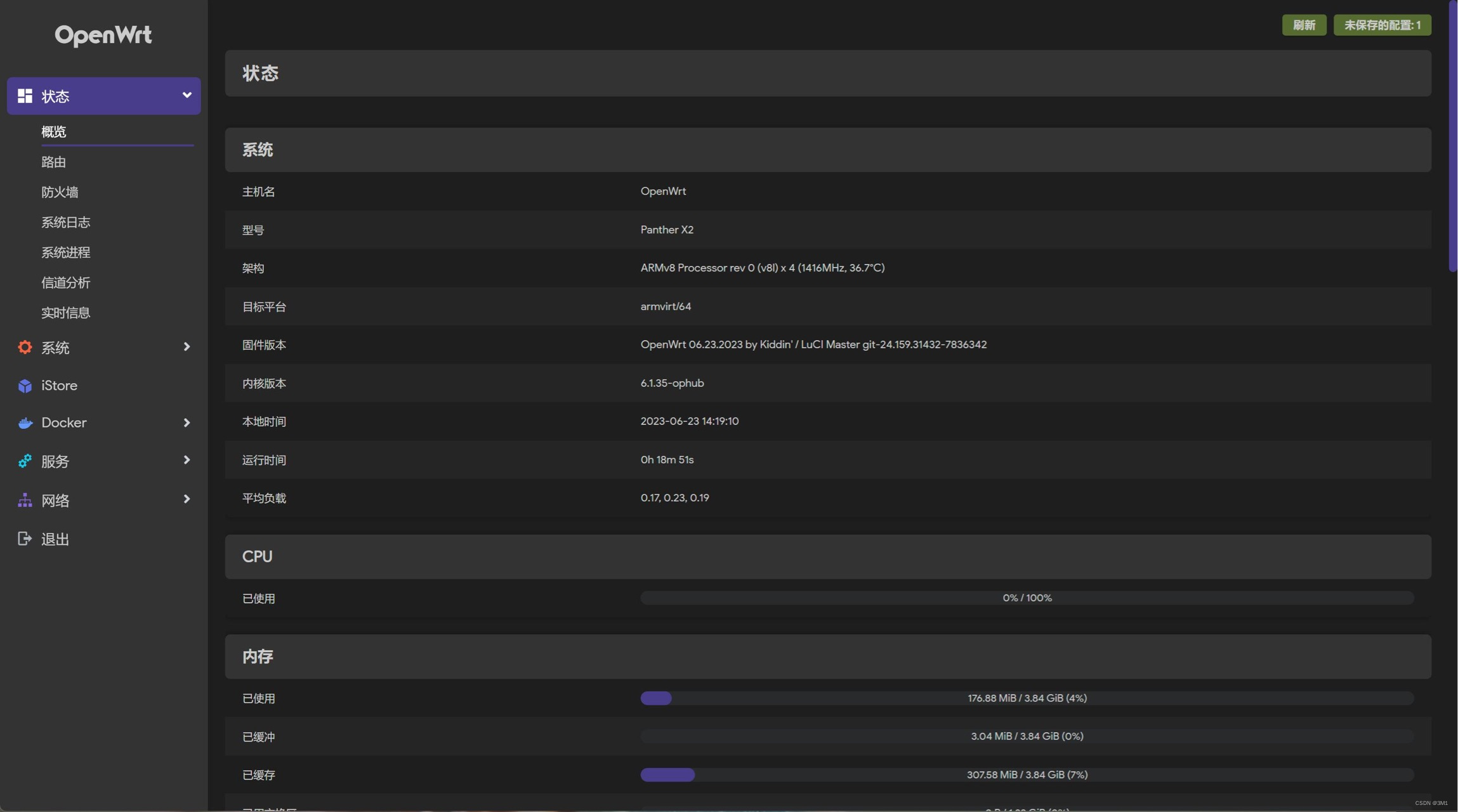The image size is (1458, 812).
Task: Select 系统日志 in sidebar
Action: pyautogui.click(x=66, y=223)
